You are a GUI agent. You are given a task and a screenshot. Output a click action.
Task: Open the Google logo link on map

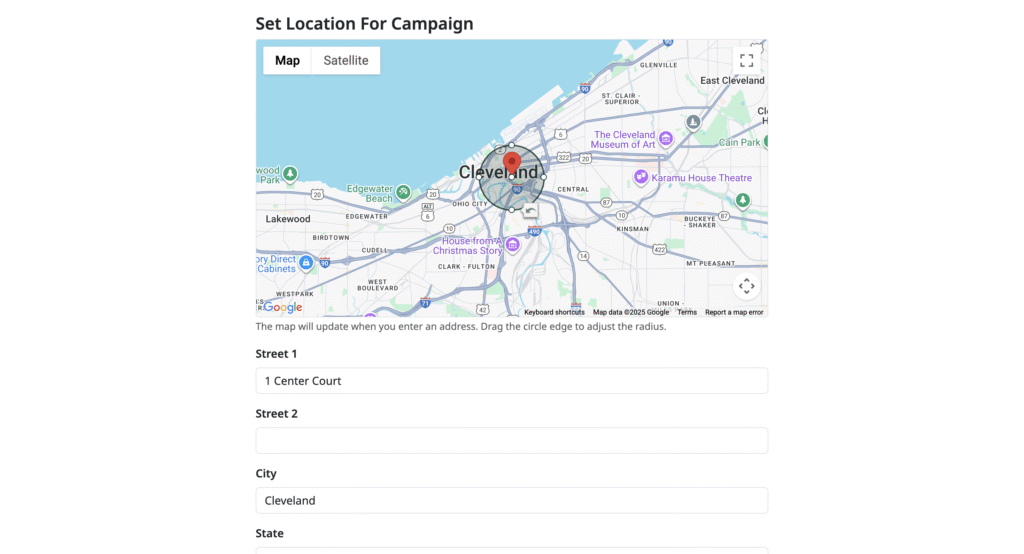tap(283, 307)
